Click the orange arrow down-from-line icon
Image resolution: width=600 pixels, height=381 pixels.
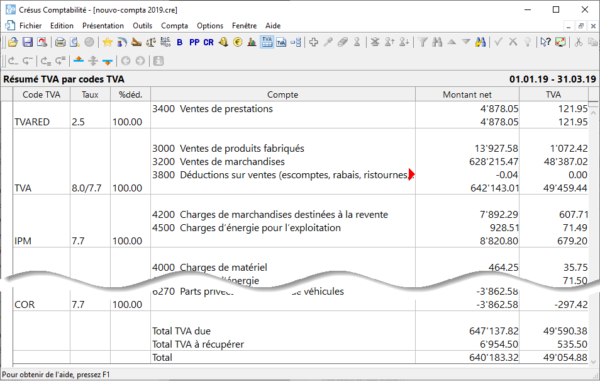click(x=108, y=61)
